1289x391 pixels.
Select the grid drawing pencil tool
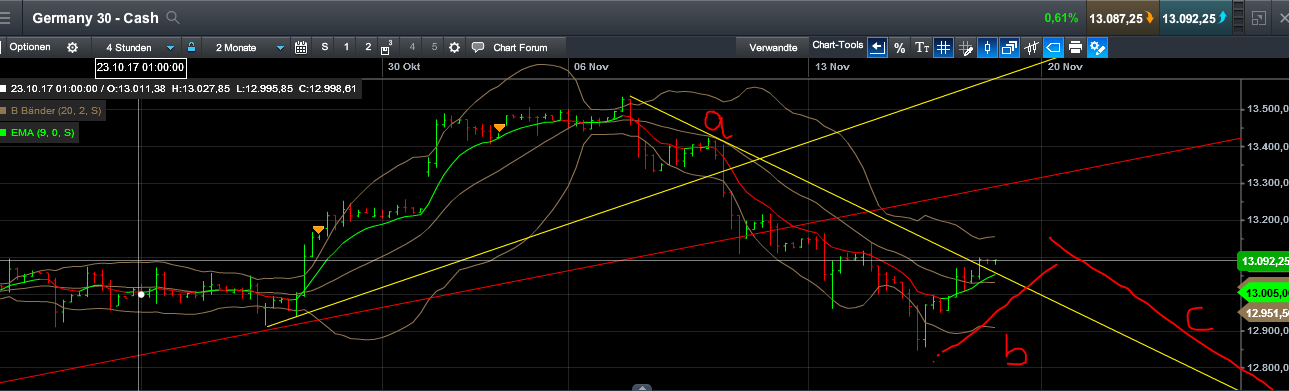[x=965, y=47]
